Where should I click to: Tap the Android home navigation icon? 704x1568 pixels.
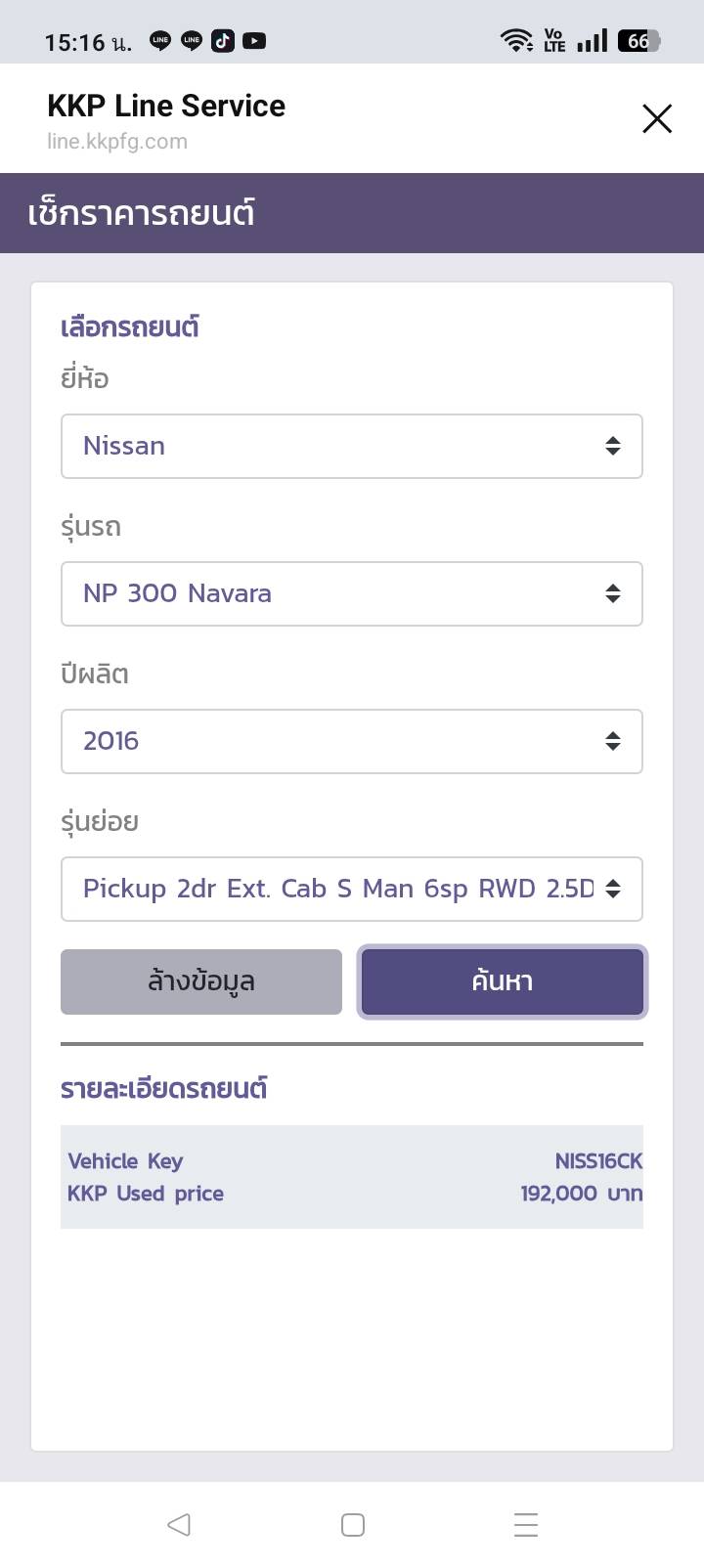[353, 1524]
